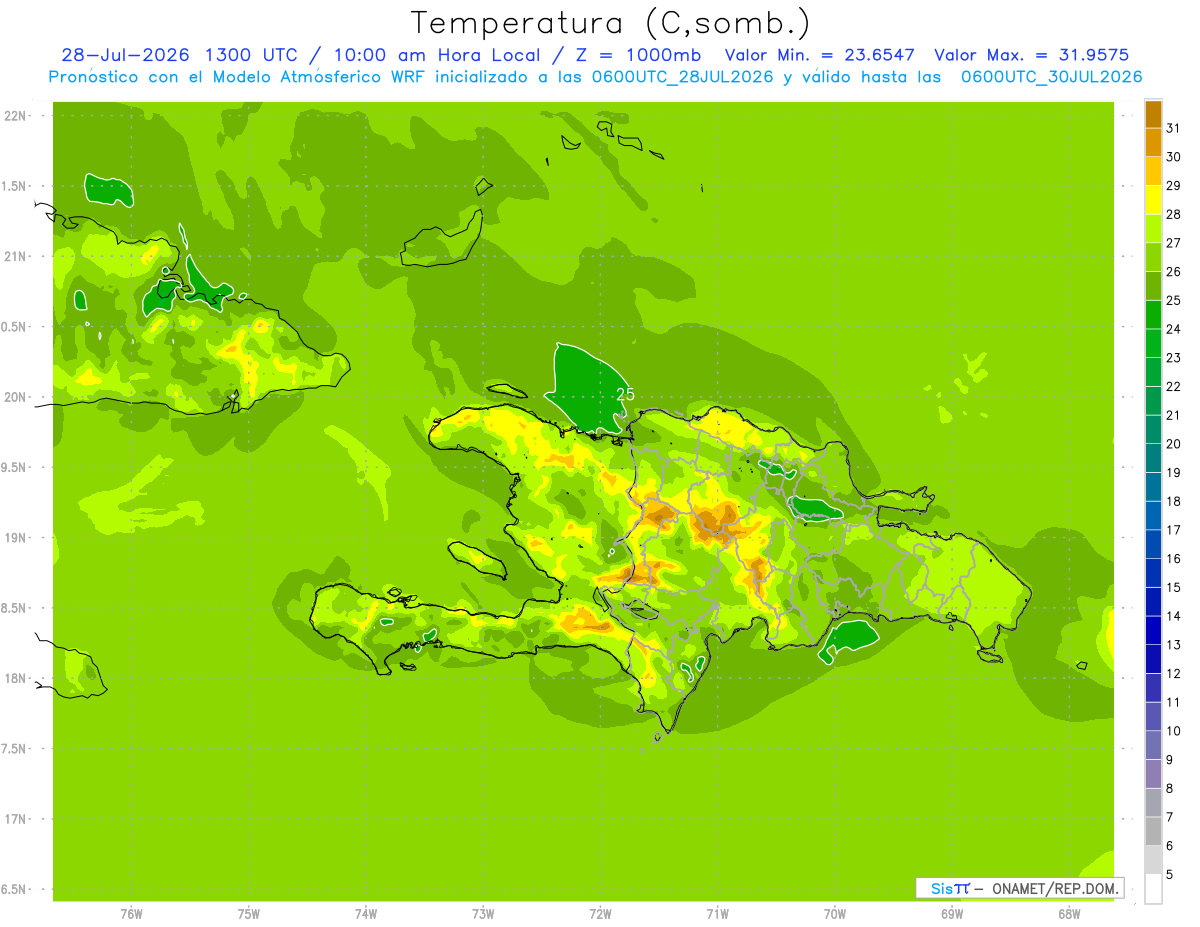Click the 21N latitude axis label

coord(15,256)
